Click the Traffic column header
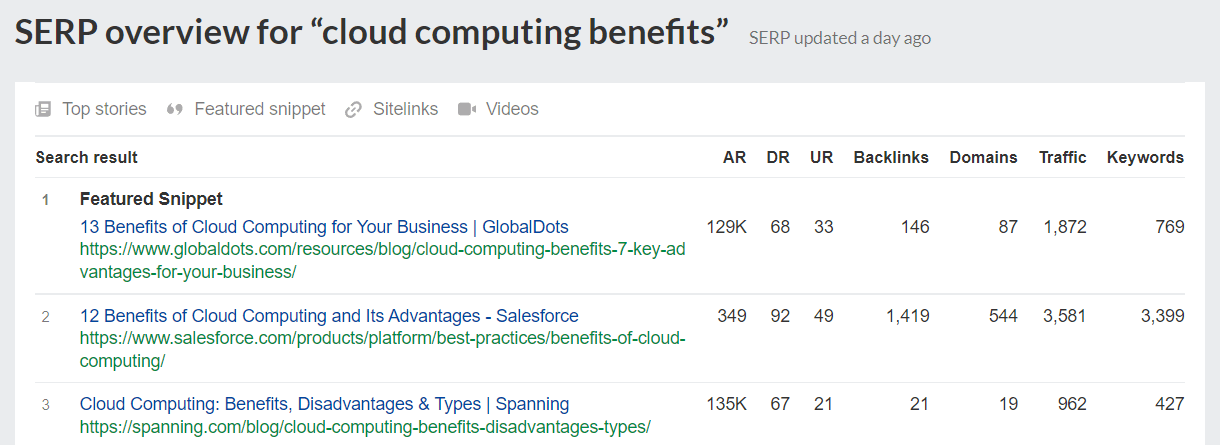Screen dimensions: 1220x445 1062,157
